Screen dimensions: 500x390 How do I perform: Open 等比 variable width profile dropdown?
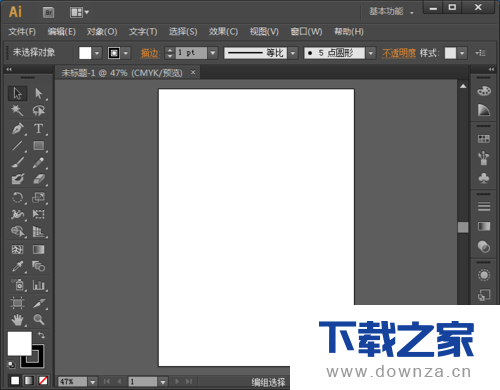[x=293, y=53]
